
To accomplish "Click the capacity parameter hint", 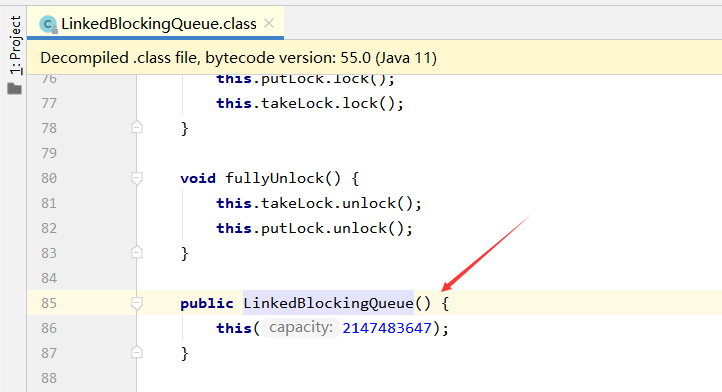I will pyautogui.click(x=301, y=328).
